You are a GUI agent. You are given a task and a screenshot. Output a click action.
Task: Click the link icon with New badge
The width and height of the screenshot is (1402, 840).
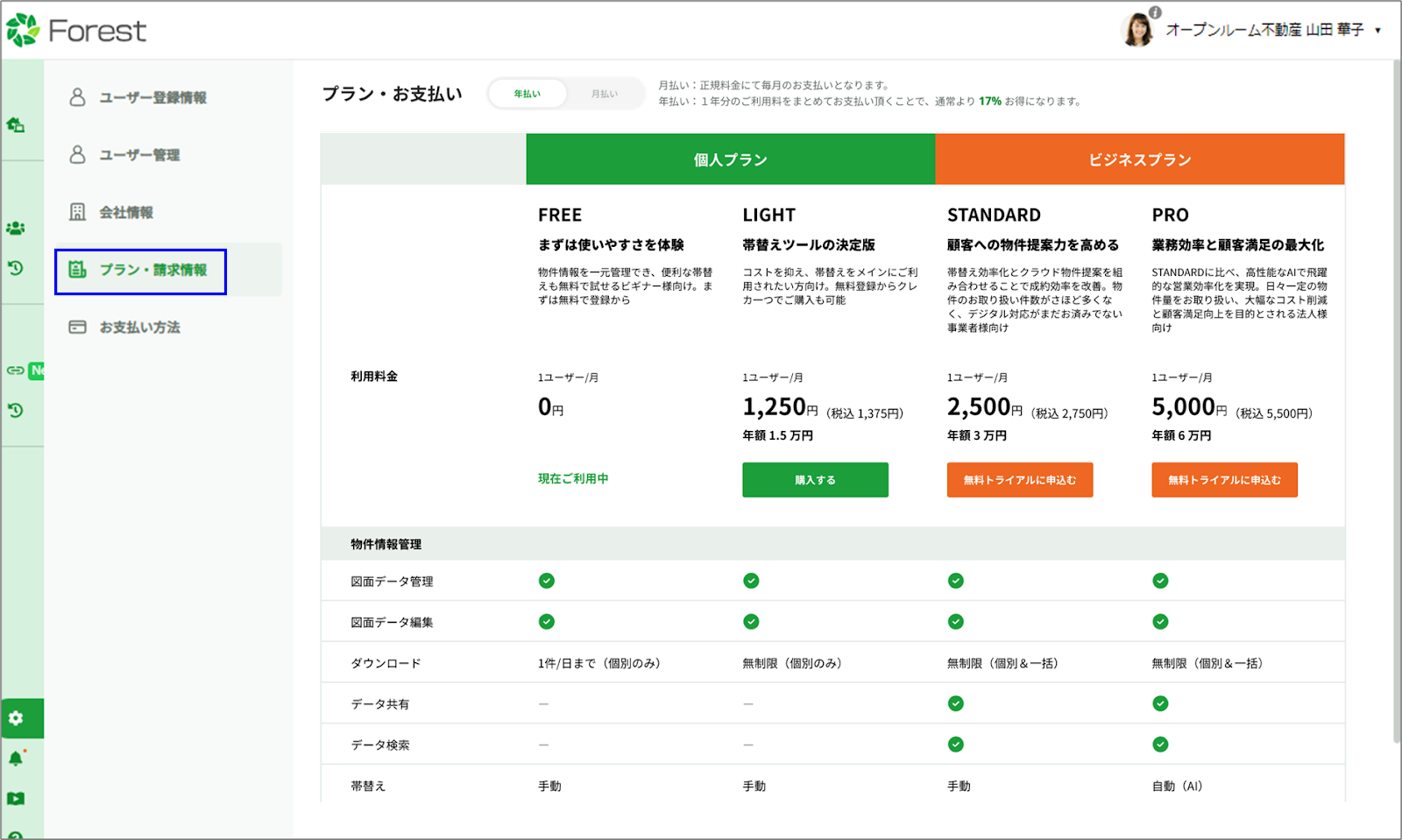click(x=16, y=371)
